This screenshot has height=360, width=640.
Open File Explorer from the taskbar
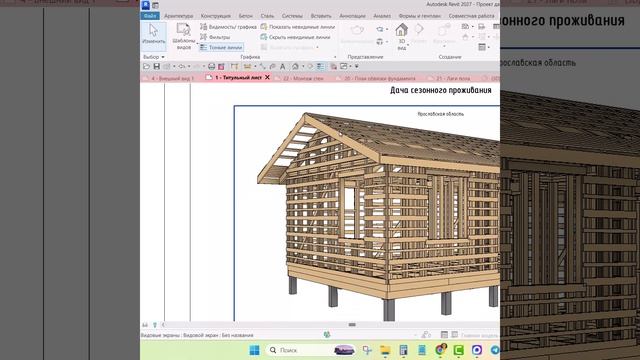[x=385, y=350]
